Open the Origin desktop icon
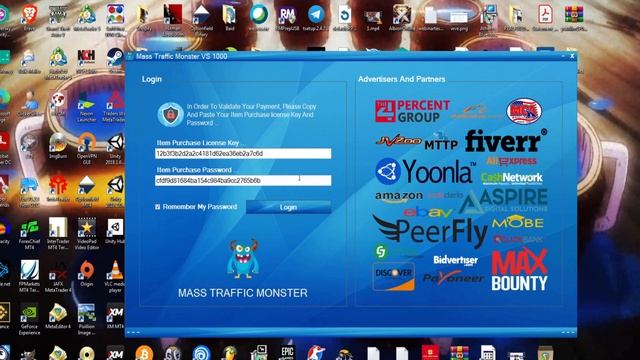 tap(86, 273)
